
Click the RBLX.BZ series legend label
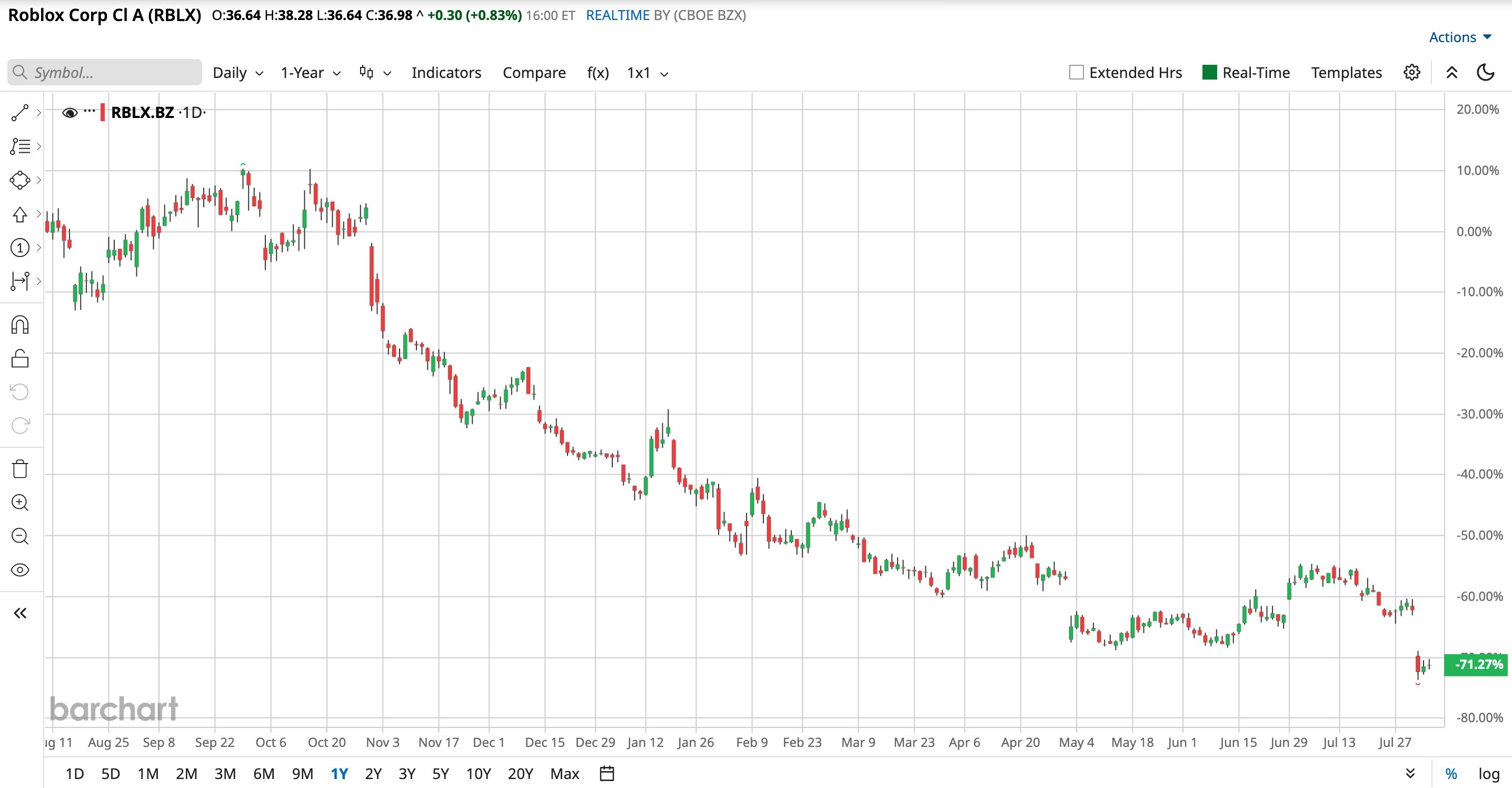tap(143, 112)
